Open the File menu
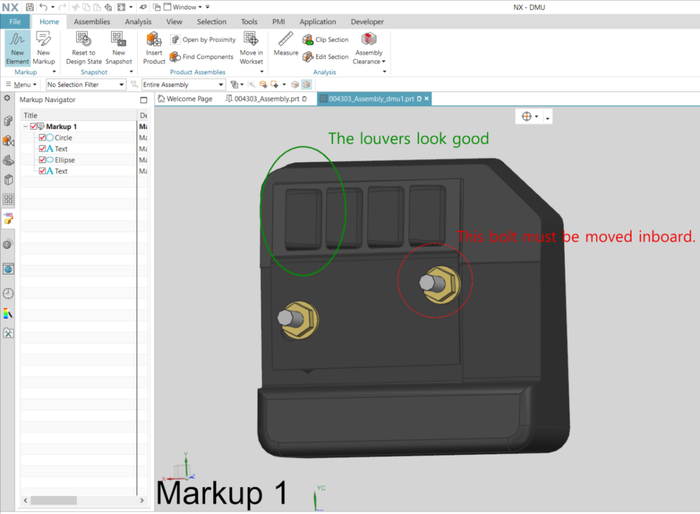700x514 pixels. pos(15,21)
